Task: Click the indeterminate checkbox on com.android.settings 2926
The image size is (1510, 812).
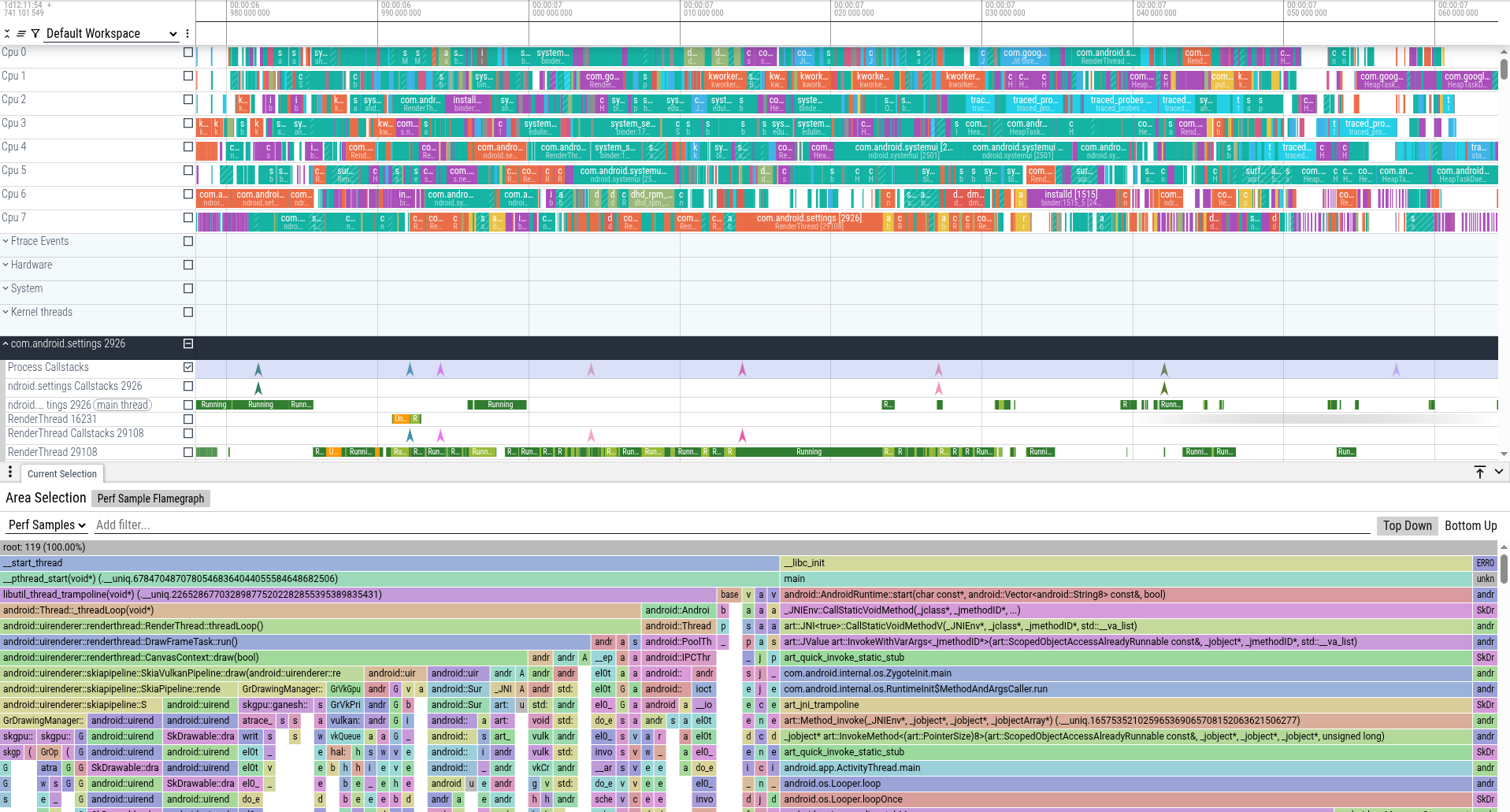Action: [x=187, y=343]
